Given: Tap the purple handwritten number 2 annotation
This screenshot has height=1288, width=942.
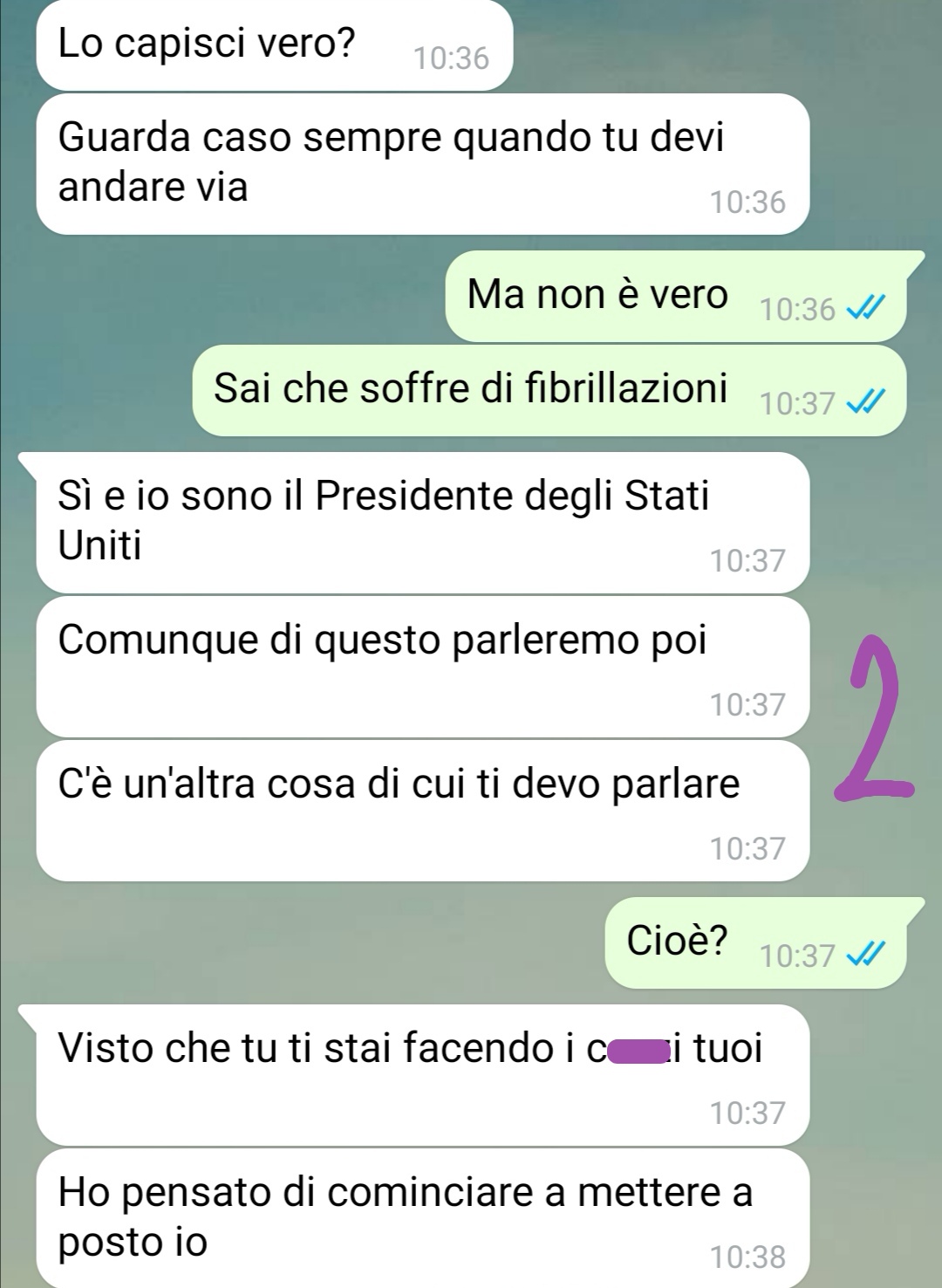Looking at the screenshot, I should tap(873, 718).
